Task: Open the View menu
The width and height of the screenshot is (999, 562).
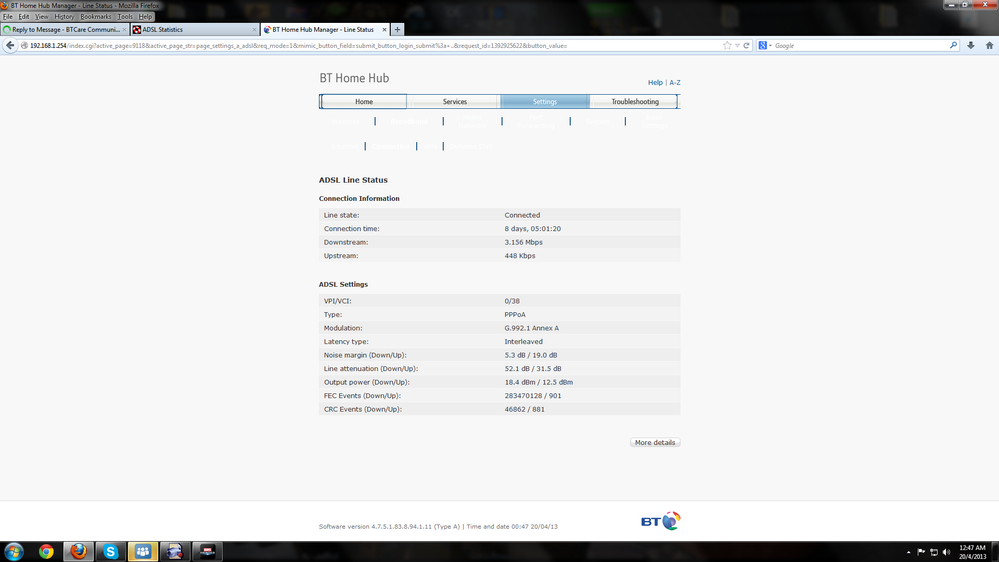Action: point(41,17)
